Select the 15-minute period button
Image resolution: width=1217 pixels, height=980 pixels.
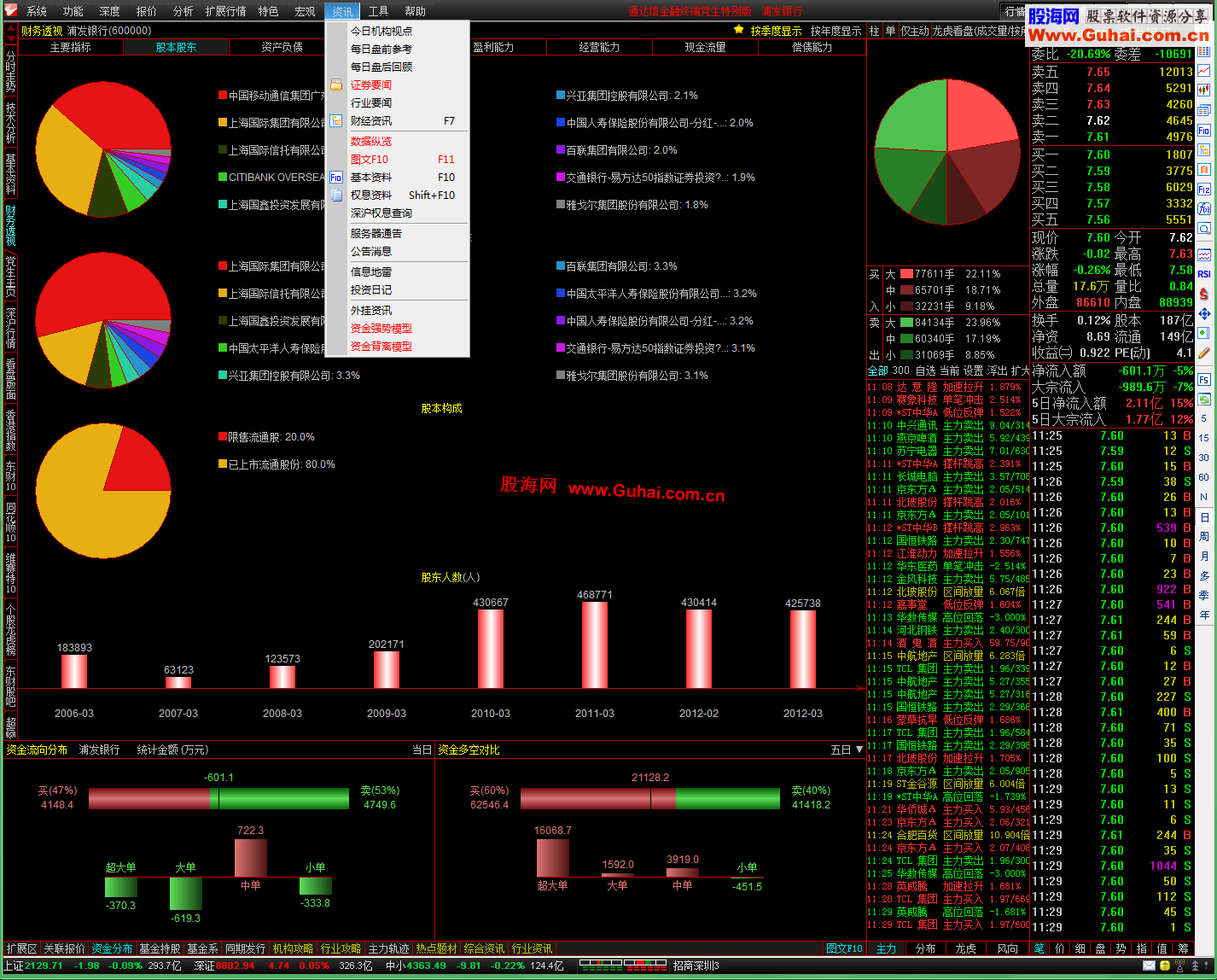(x=1203, y=438)
